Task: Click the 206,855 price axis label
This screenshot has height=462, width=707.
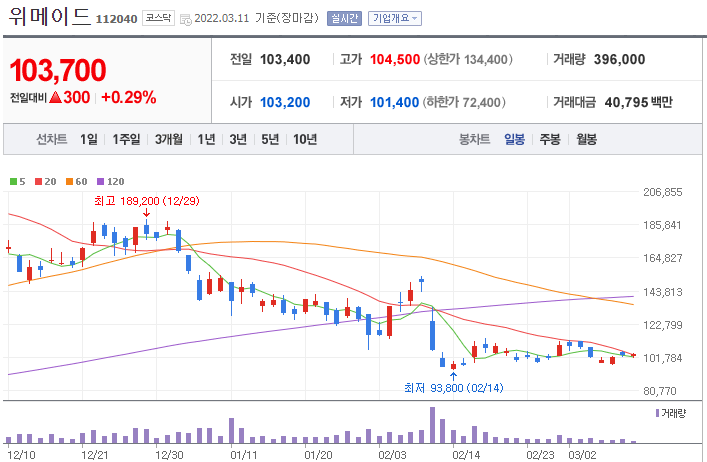Action: (663, 192)
